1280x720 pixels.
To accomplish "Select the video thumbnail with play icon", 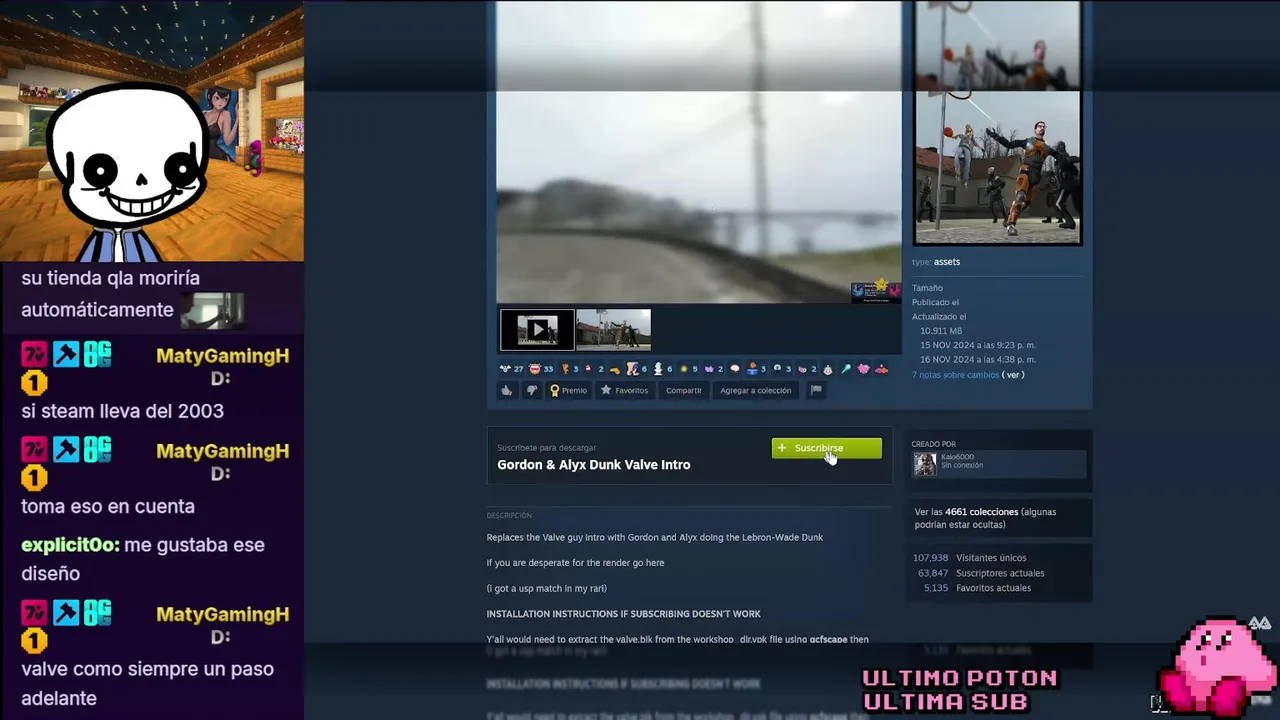I will point(537,330).
